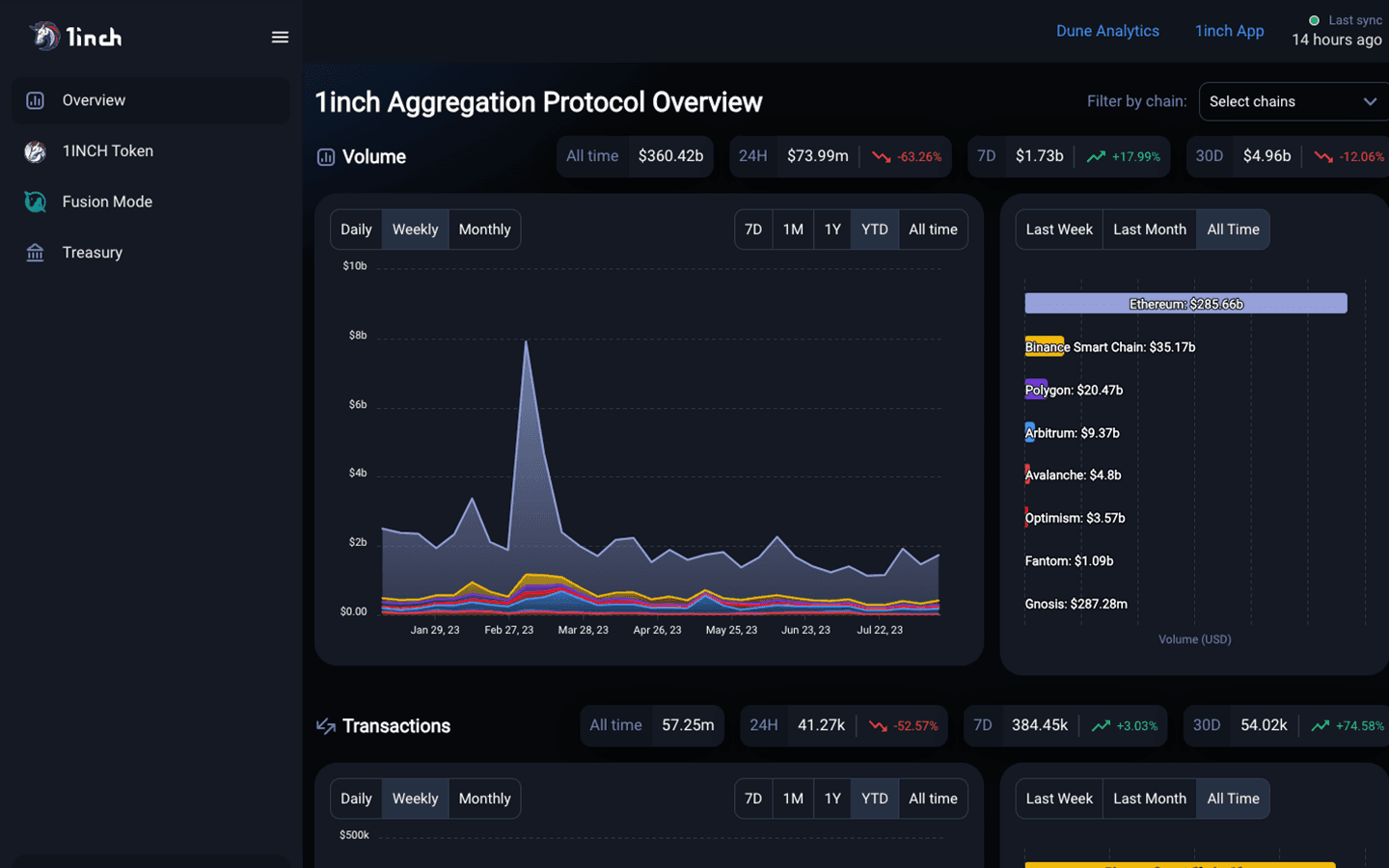Expand chain filter using chevron arrow

click(x=1370, y=101)
